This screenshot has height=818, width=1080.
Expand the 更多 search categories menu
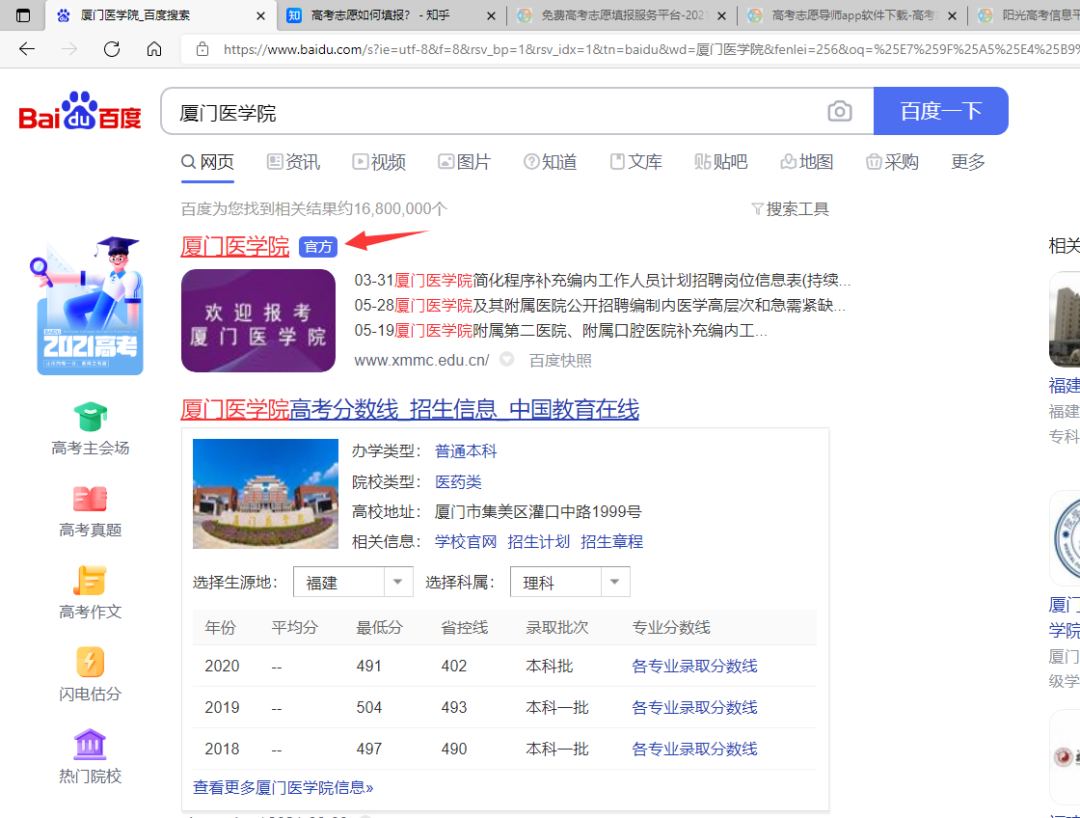[x=966, y=161]
